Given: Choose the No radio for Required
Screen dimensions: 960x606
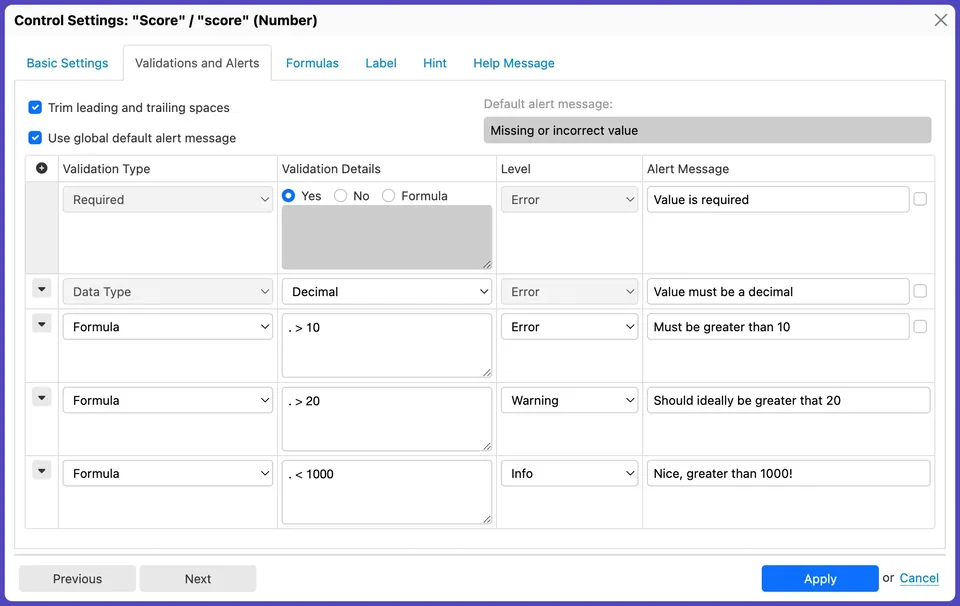Looking at the screenshot, I should point(341,196).
